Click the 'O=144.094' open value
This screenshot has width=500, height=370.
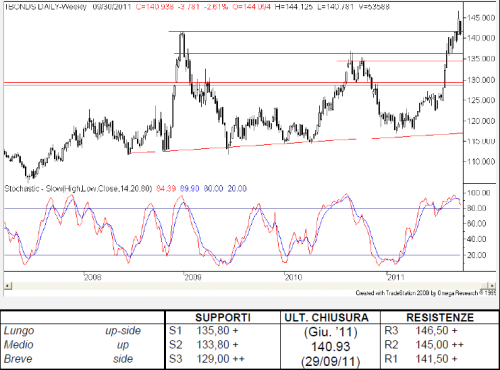point(252,6)
